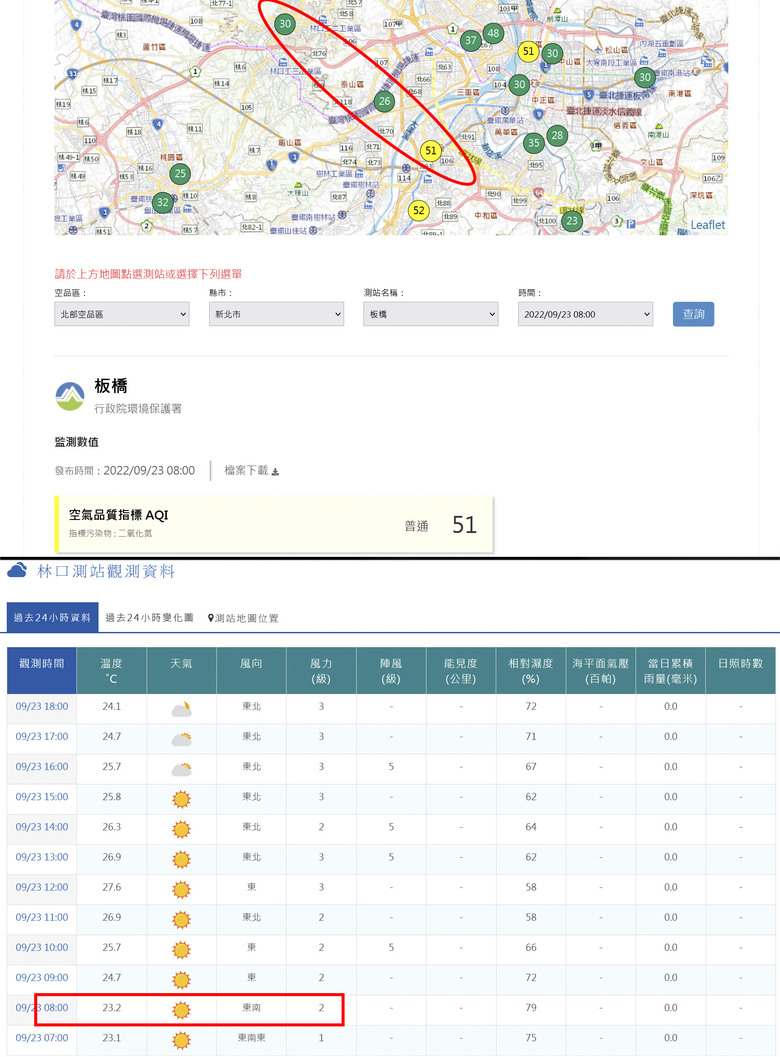This screenshot has height=1057, width=780.
Task: Open the Leaflet attribution link on the map
Action: pos(708,225)
